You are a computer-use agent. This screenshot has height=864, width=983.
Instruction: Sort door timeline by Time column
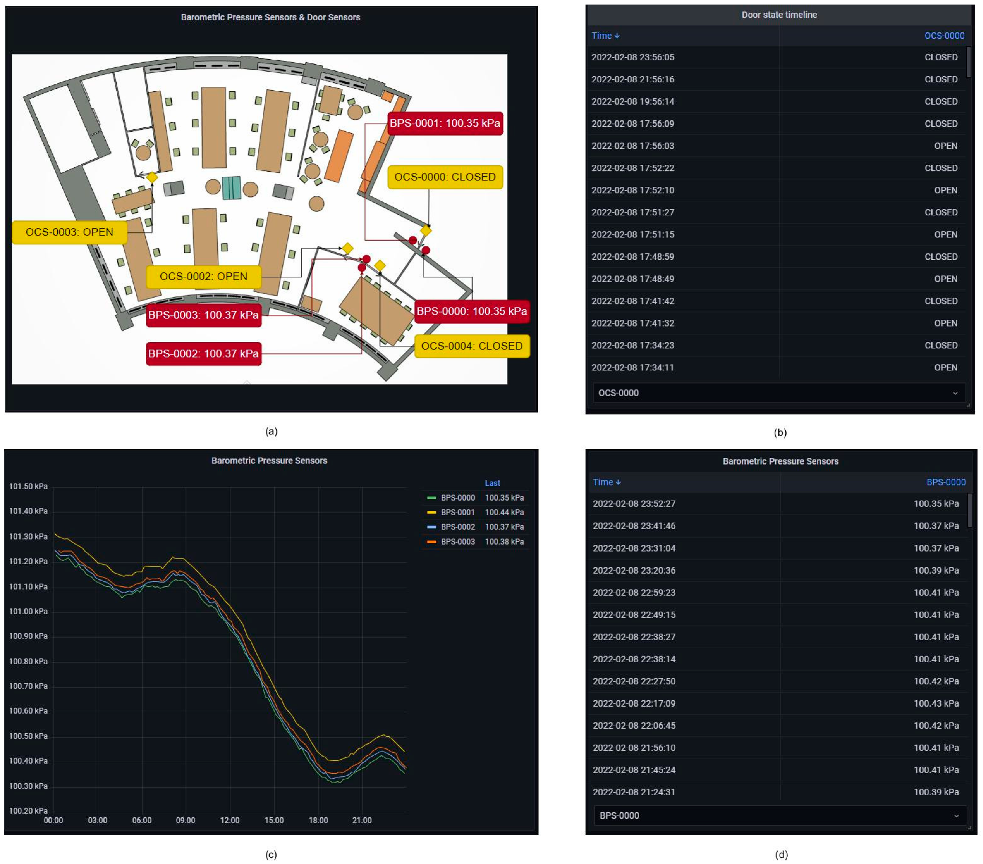pyautogui.click(x=605, y=36)
